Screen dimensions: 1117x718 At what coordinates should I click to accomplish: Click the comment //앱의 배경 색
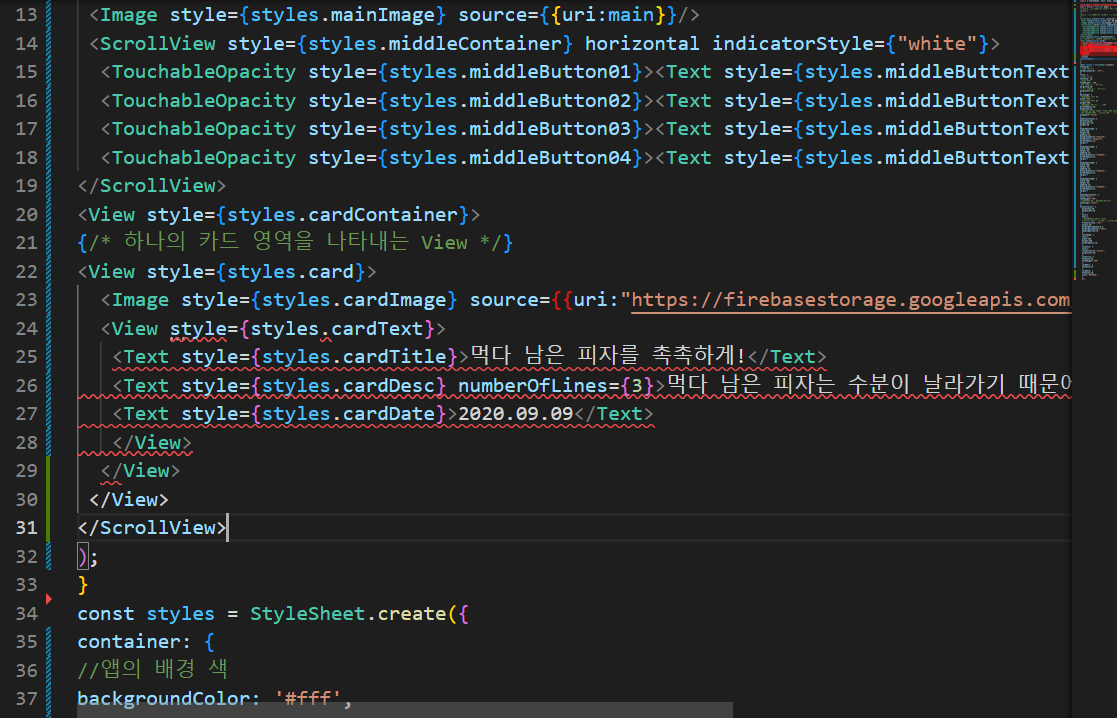point(152,669)
